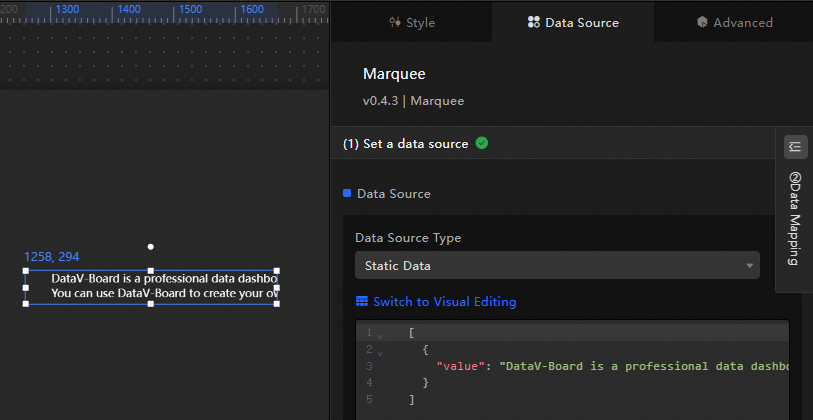Click the top-center resize handle of the marquee
The width and height of the screenshot is (813, 420).
point(151,271)
